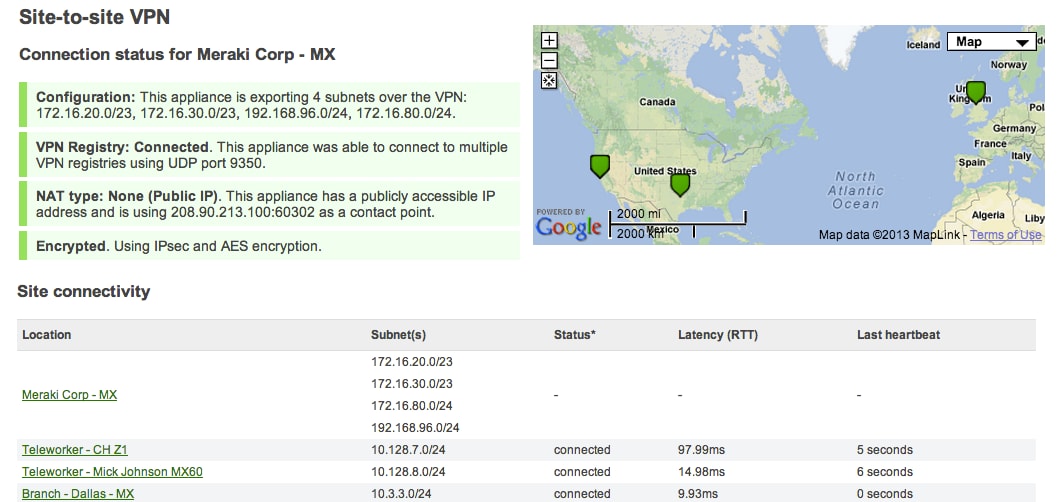Screen dimensions: 1060x502
Task: Click the NAT type: None (Public IP) message
Action: coord(270,204)
